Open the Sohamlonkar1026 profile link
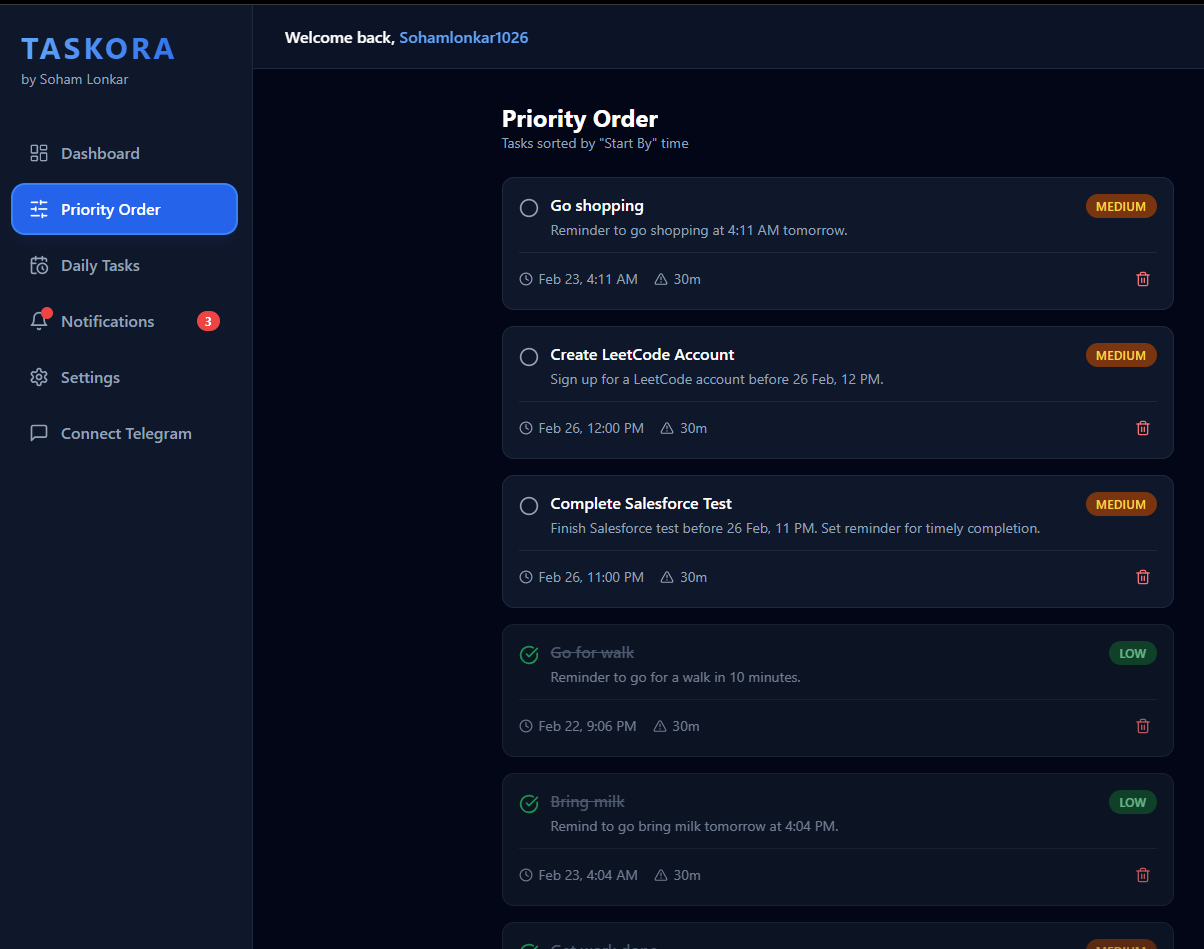 click(463, 37)
